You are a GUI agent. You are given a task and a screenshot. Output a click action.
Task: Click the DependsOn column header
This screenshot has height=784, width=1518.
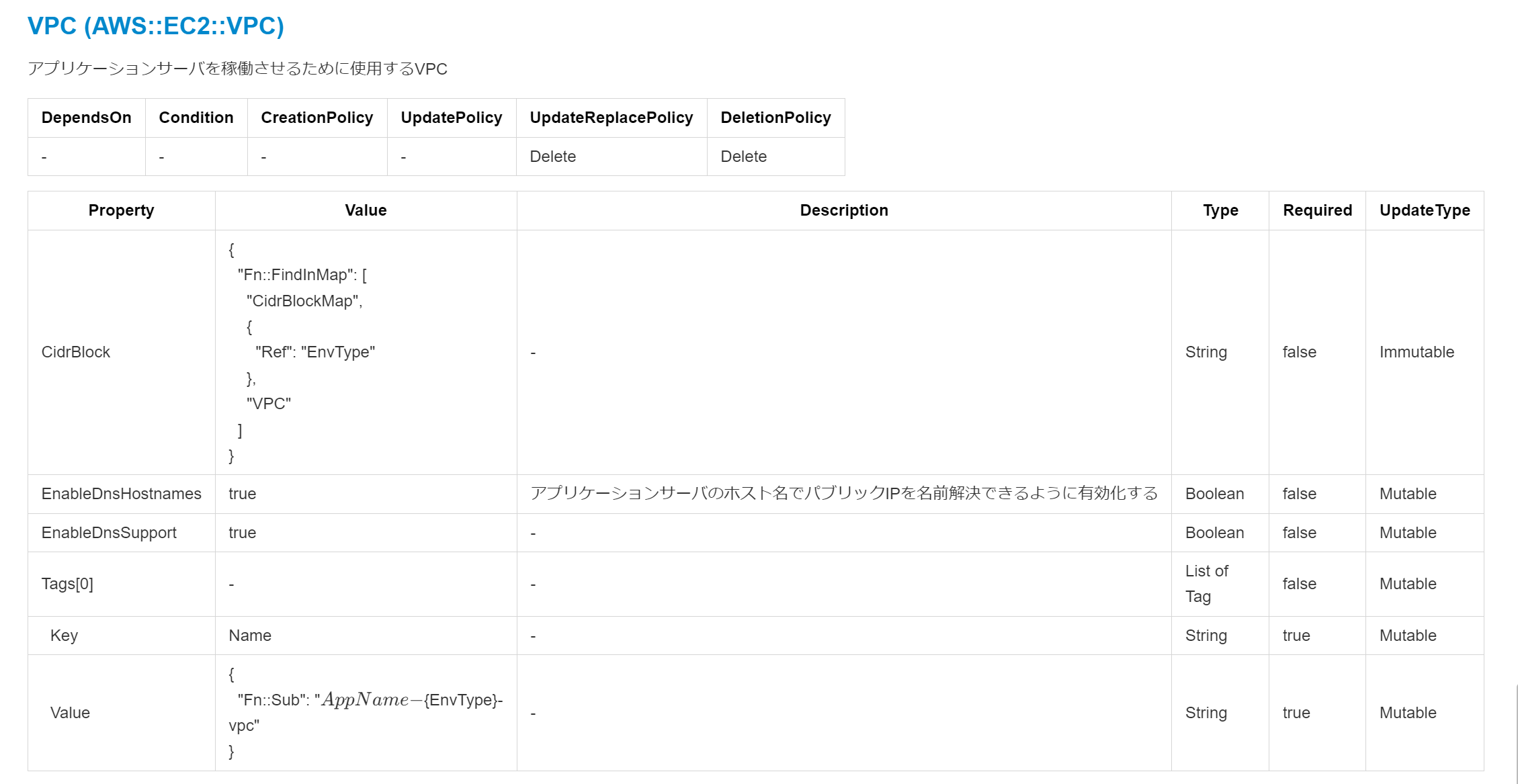(87, 118)
